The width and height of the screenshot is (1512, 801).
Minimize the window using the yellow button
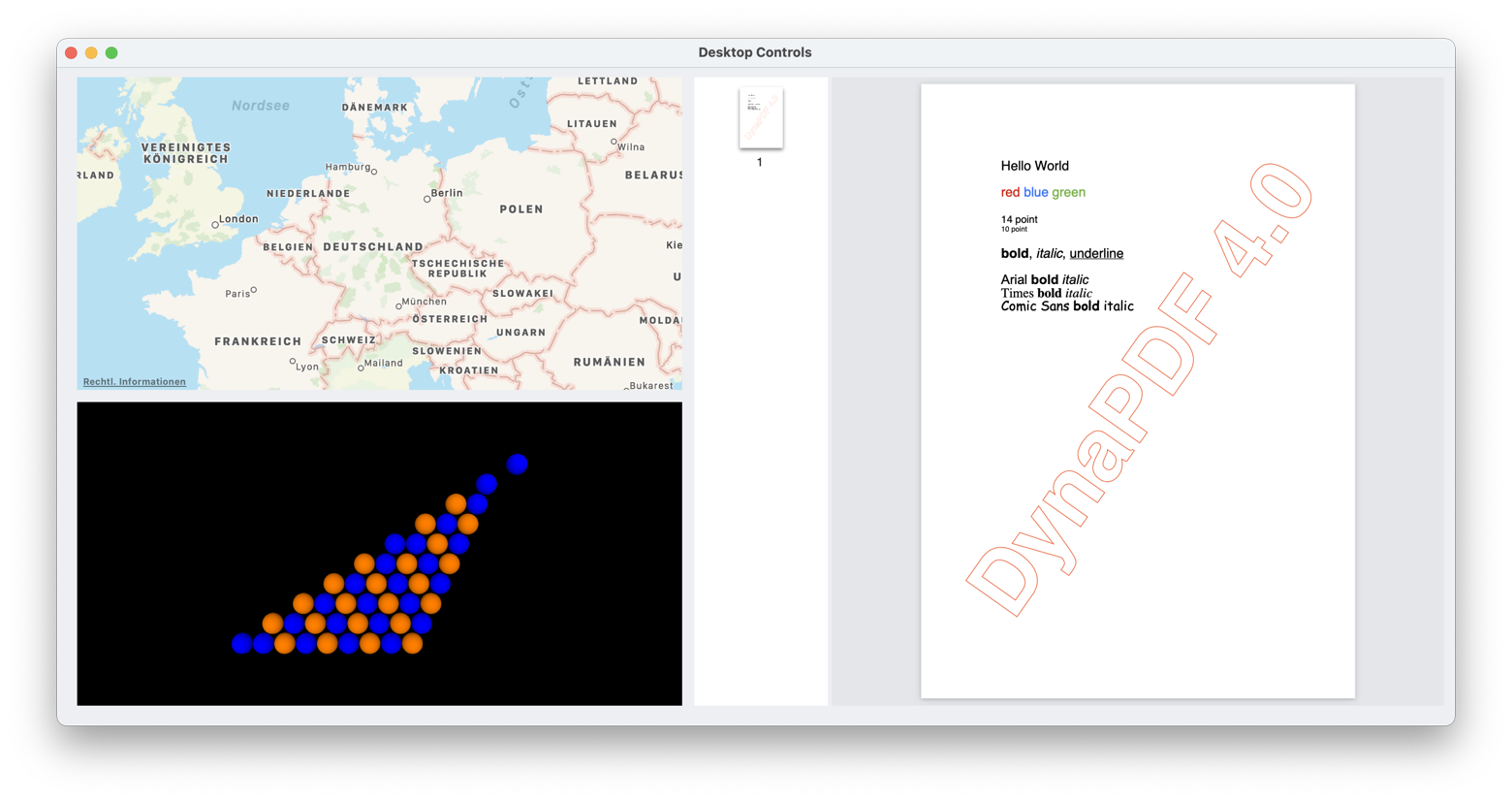91,52
